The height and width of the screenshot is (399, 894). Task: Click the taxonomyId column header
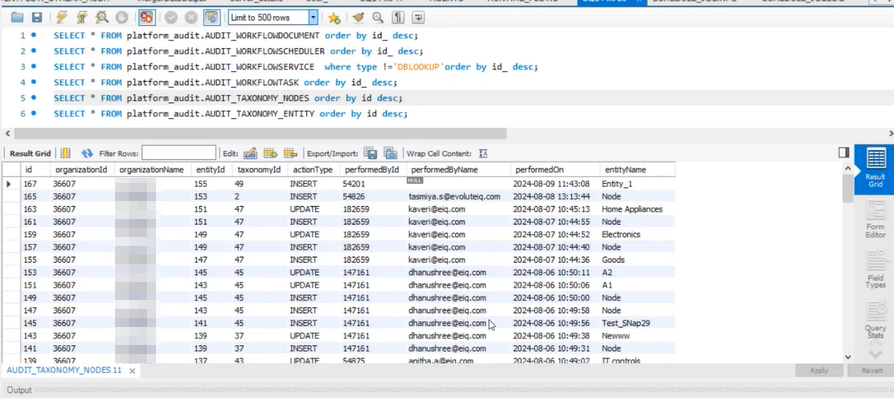tap(259, 170)
